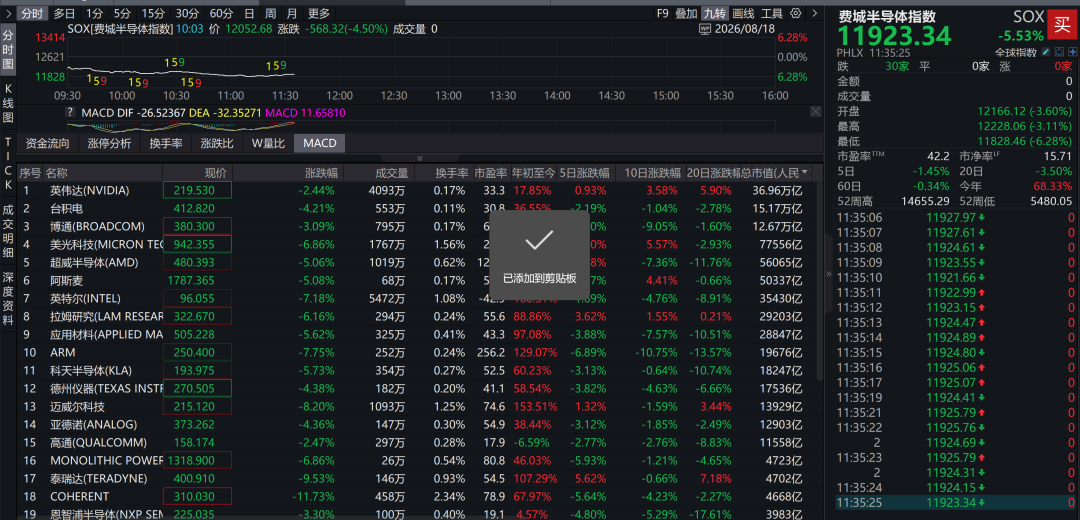Viewport: 1080px width, 520px height.
Task: Open the TICK sidebar view
Action: [x=8, y=163]
